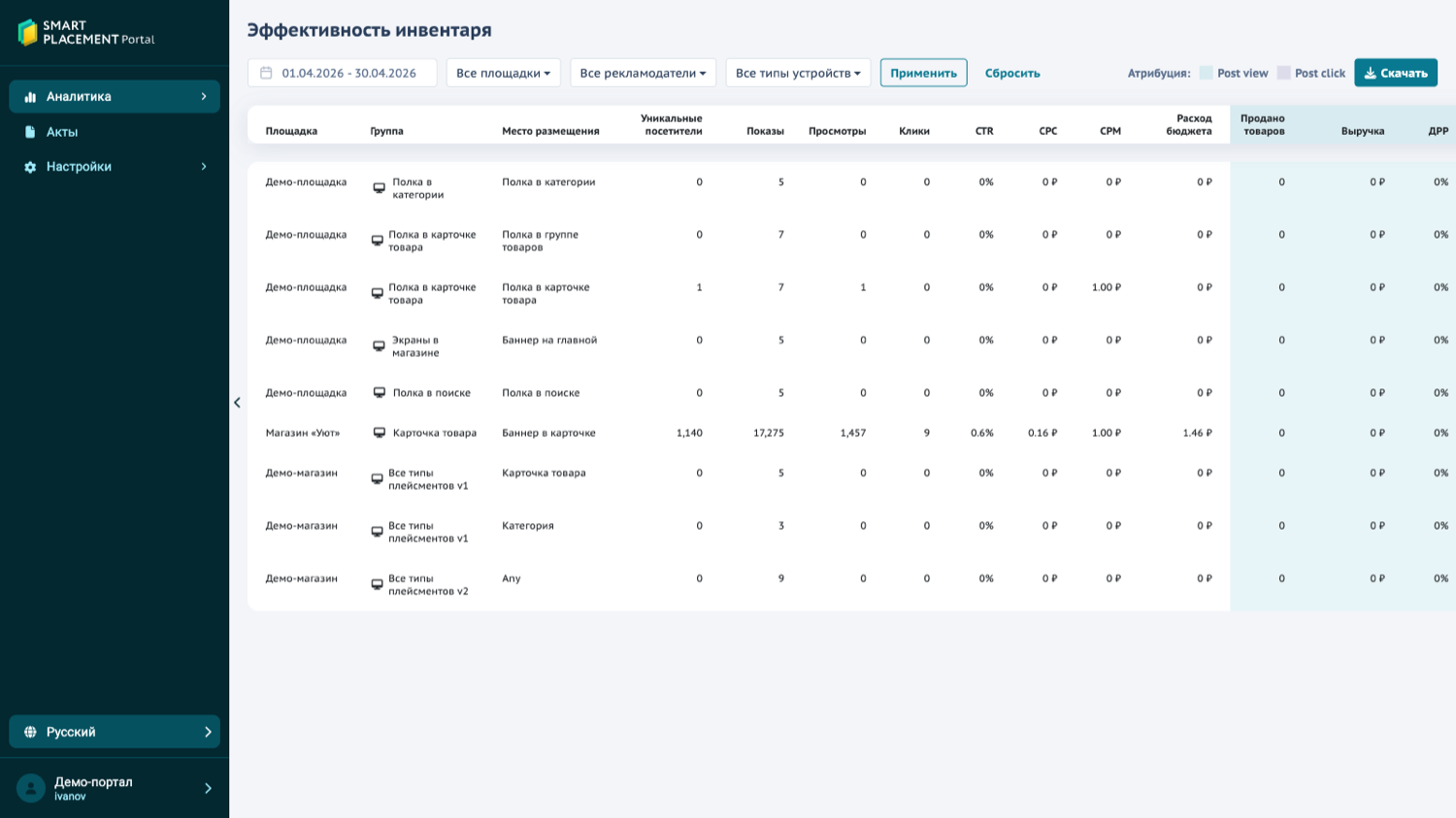Sort by Уникальные посетители column header
This screenshot has width=1456, height=818.
tap(672, 124)
